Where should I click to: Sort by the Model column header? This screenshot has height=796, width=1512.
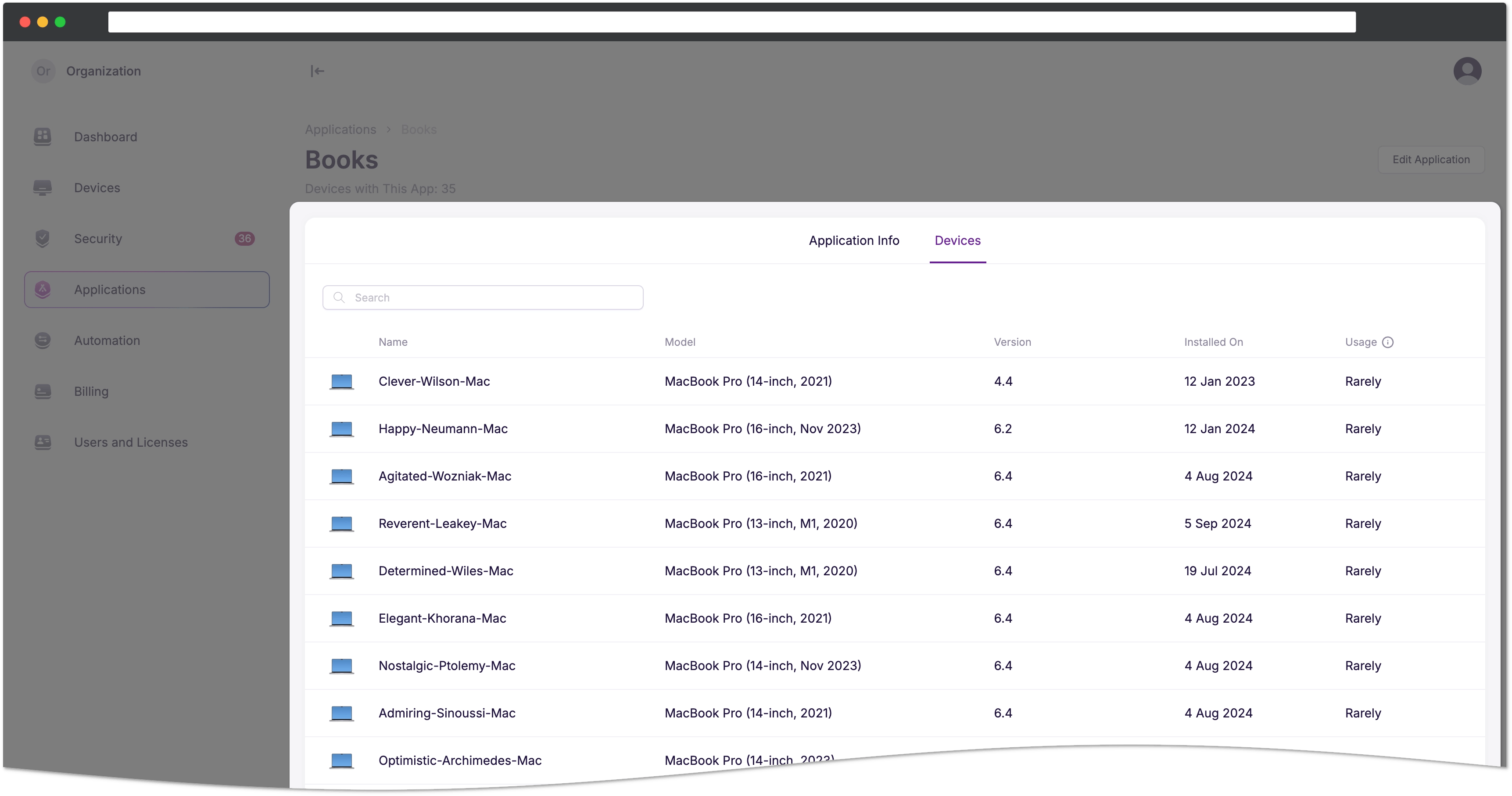(x=680, y=342)
